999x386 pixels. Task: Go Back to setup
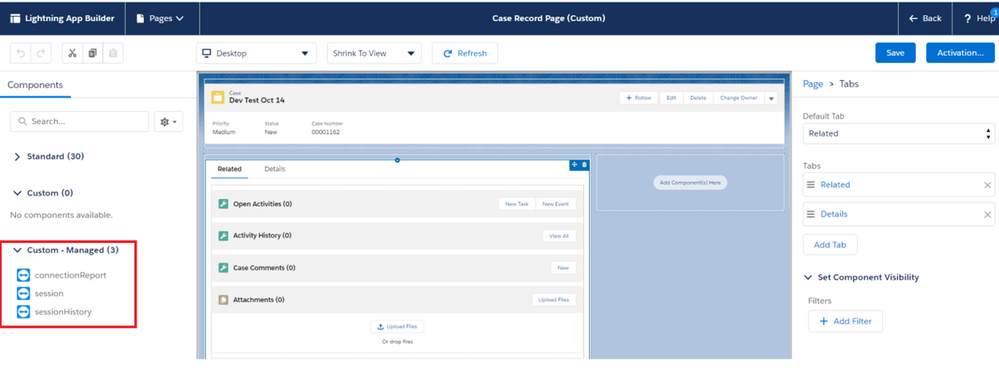tap(925, 18)
